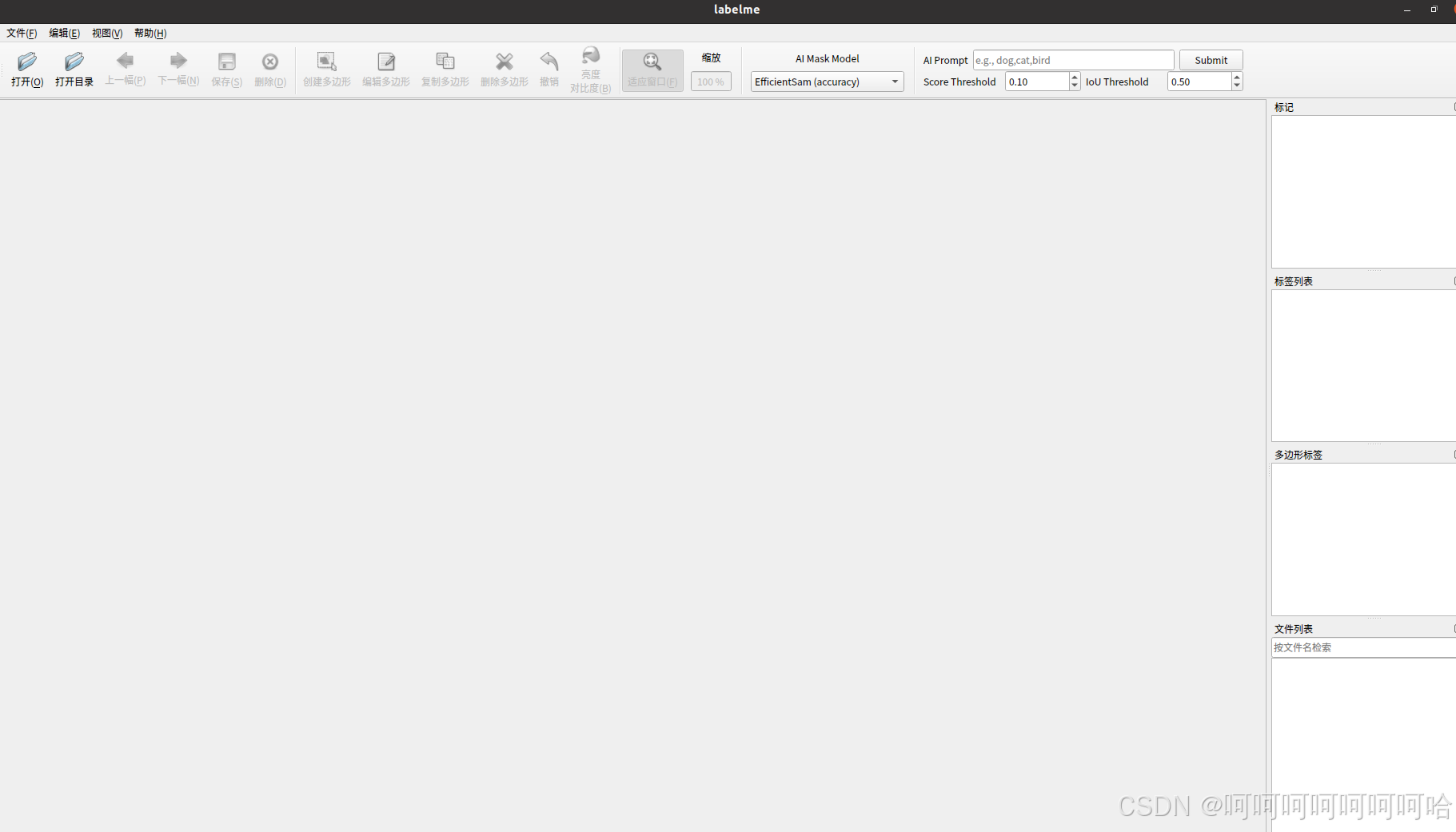Click the 100 % zoom value box

[x=711, y=82]
